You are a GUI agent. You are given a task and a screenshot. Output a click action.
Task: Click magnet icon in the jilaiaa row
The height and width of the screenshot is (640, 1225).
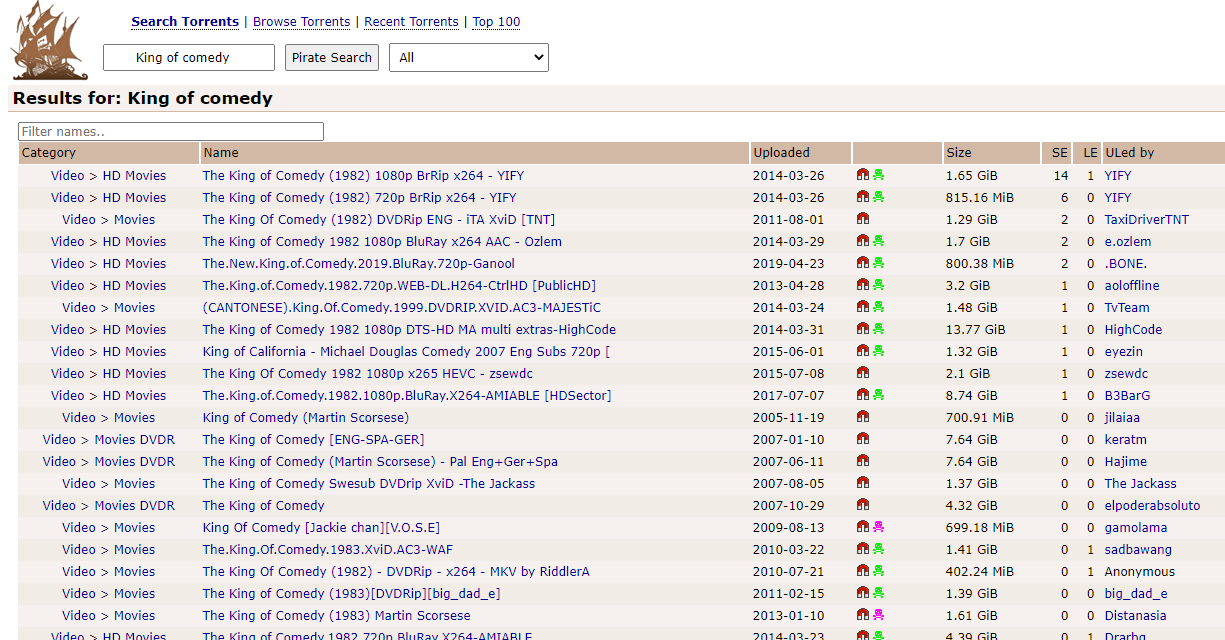click(x=863, y=417)
